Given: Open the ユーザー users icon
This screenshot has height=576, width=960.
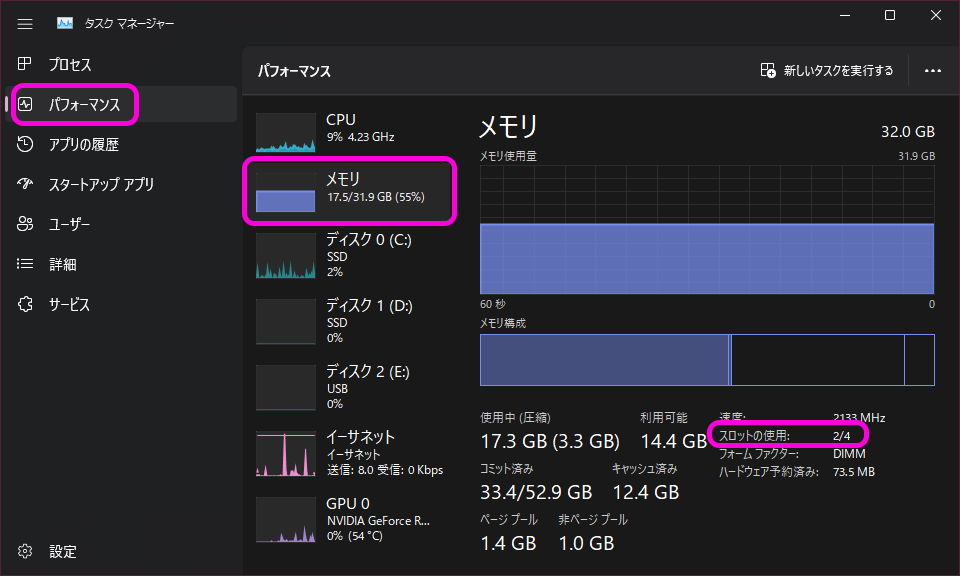Looking at the screenshot, I should click(x=26, y=224).
